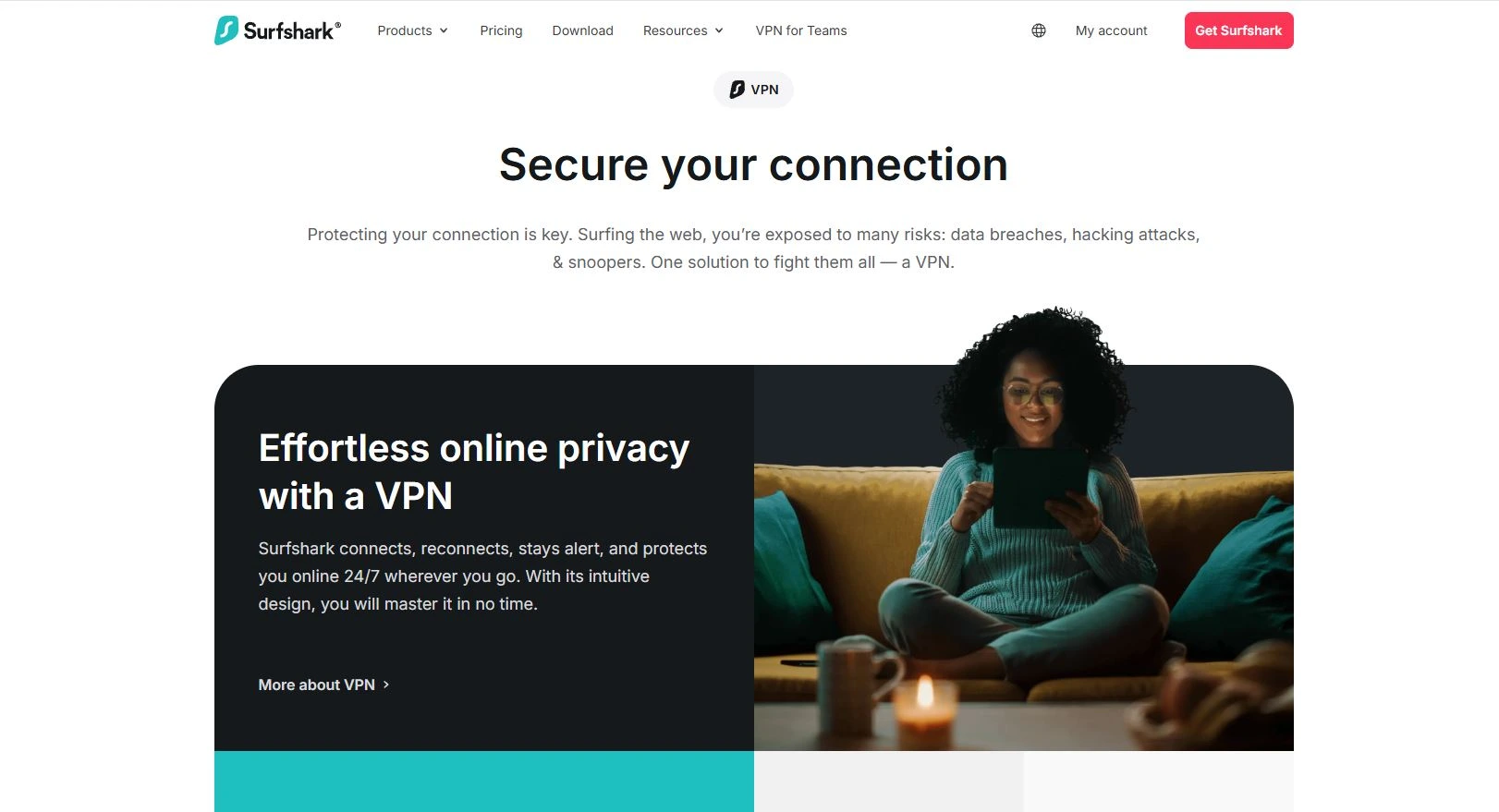Open the Products menu
The width and height of the screenshot is (1499, 812).
413,30
